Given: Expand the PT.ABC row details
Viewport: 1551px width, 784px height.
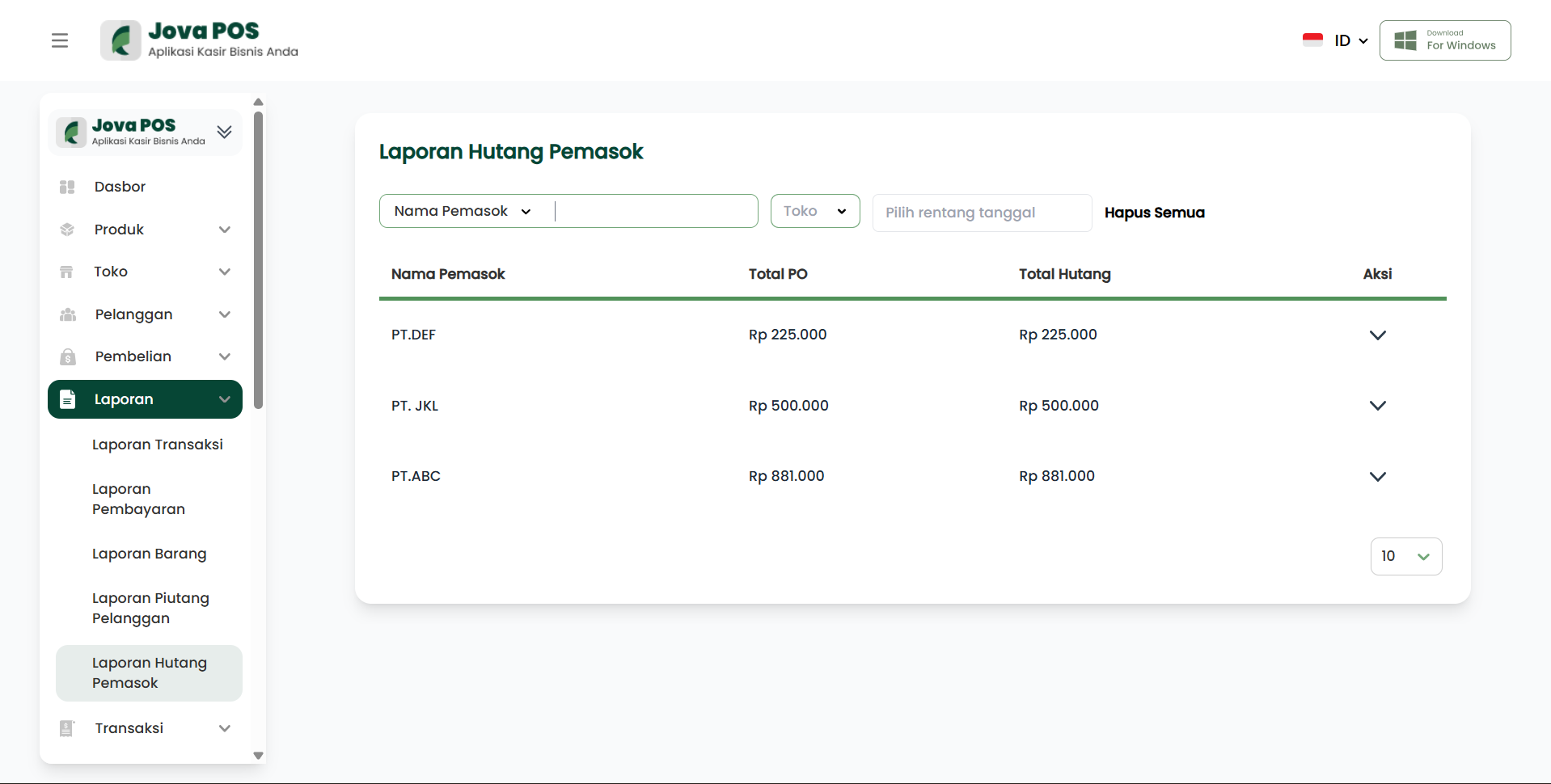Looking at the screenshot, I should 1377,477.
